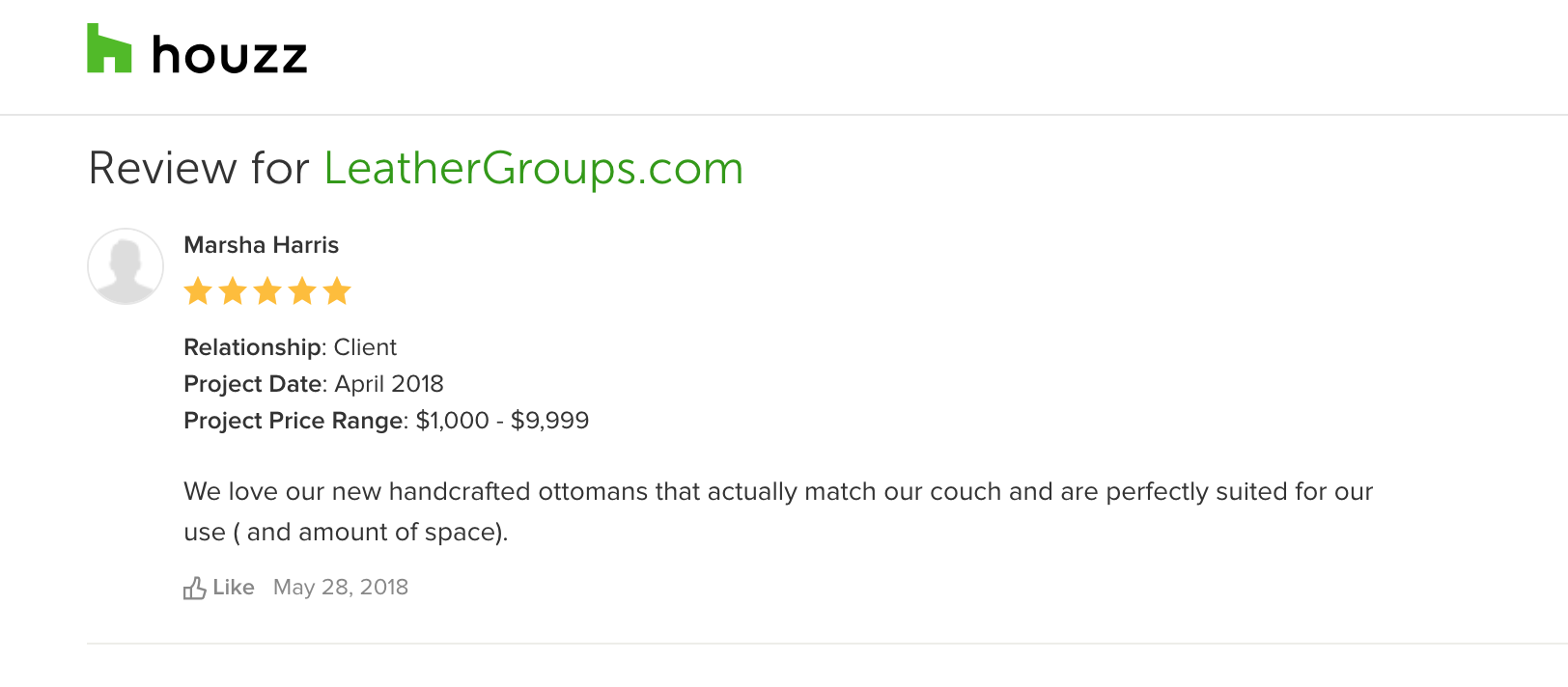Open the Marsha Harris reviewer name
1568x687 pixels.
pyautogui.click(x=262, y=245)
